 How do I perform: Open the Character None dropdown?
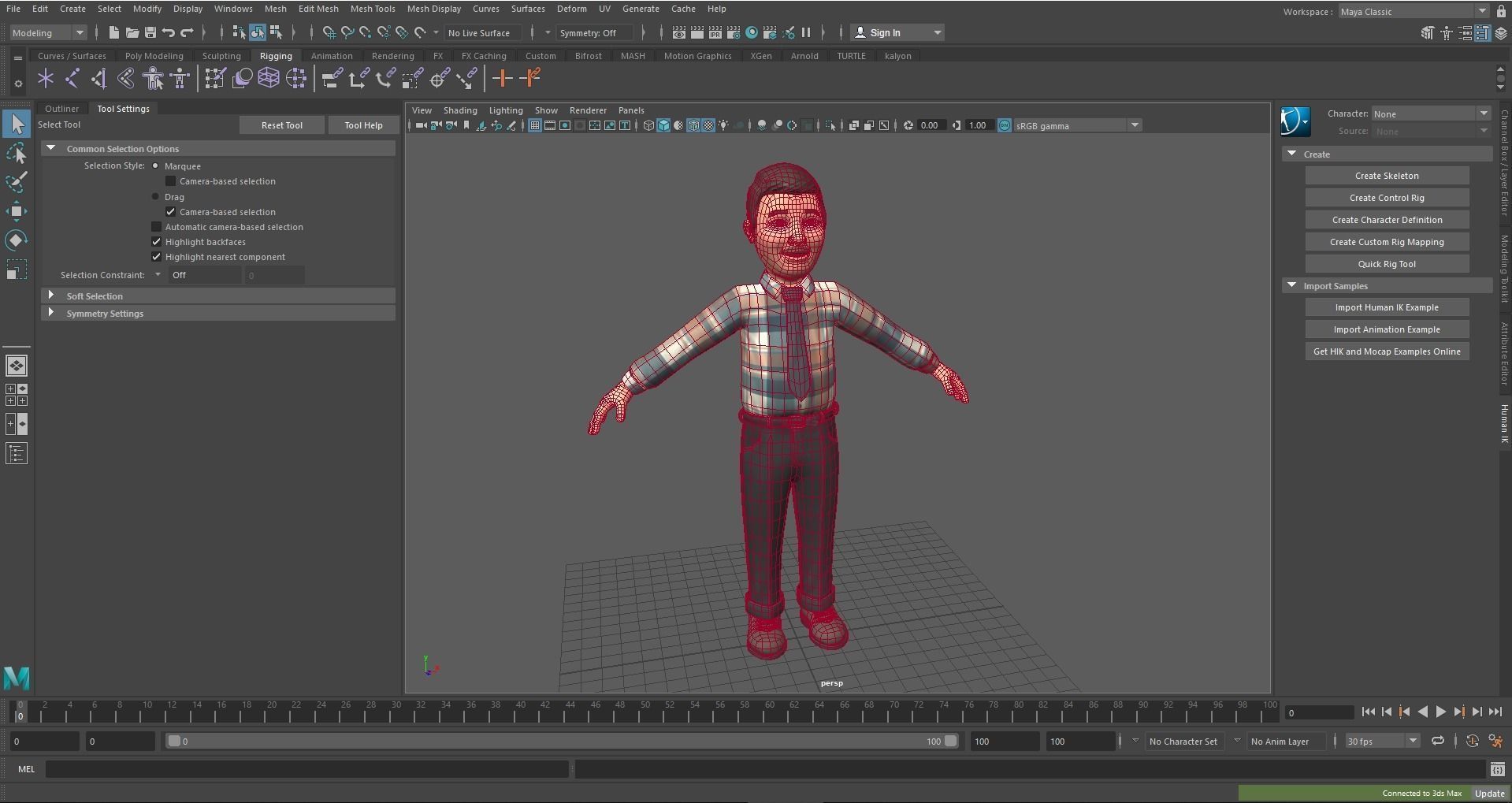pos(1430,113)
